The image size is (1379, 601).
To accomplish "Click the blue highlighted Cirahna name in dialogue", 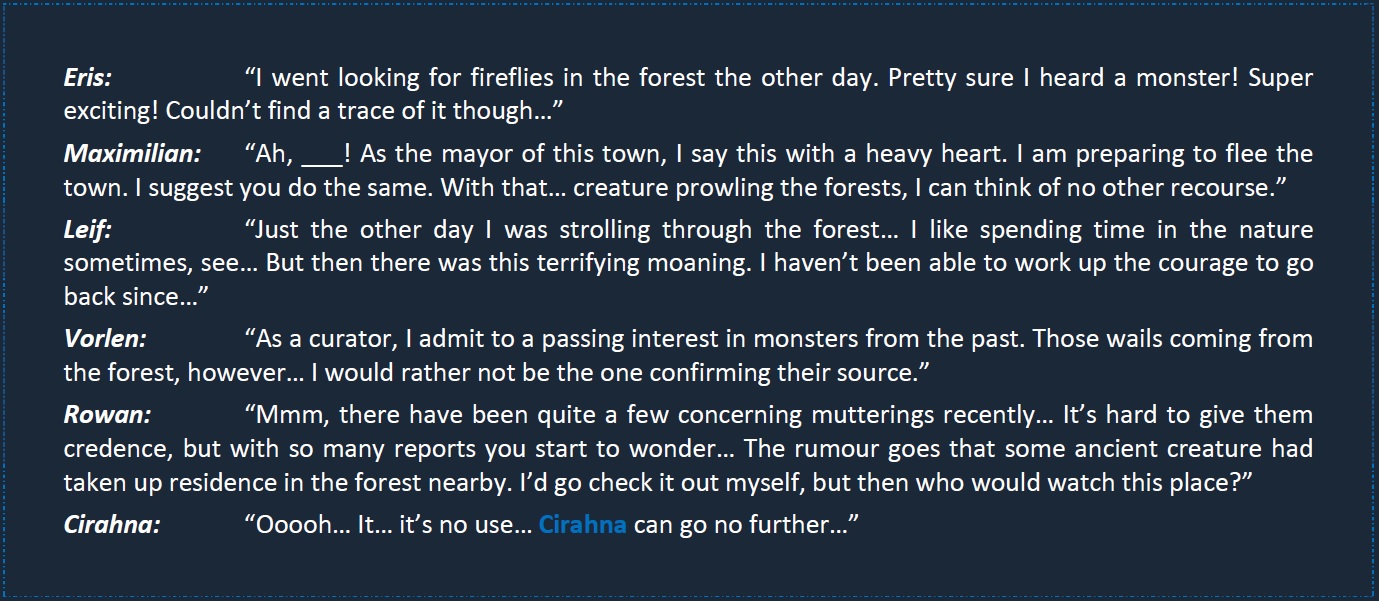I will [582, 525].
